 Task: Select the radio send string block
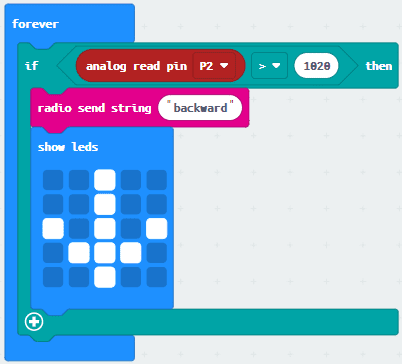140,108
